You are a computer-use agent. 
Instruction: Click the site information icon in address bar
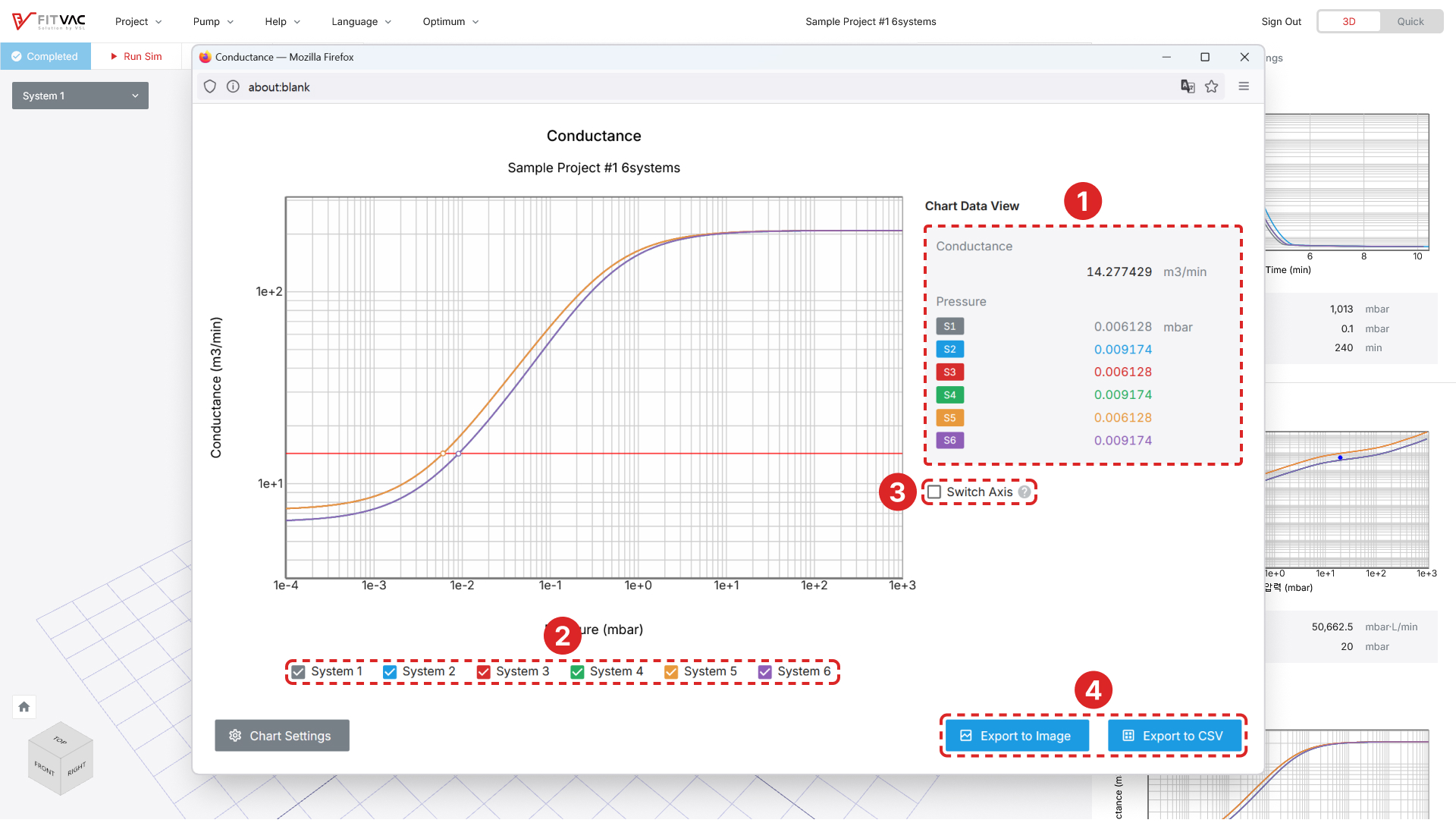pos(233,86)
